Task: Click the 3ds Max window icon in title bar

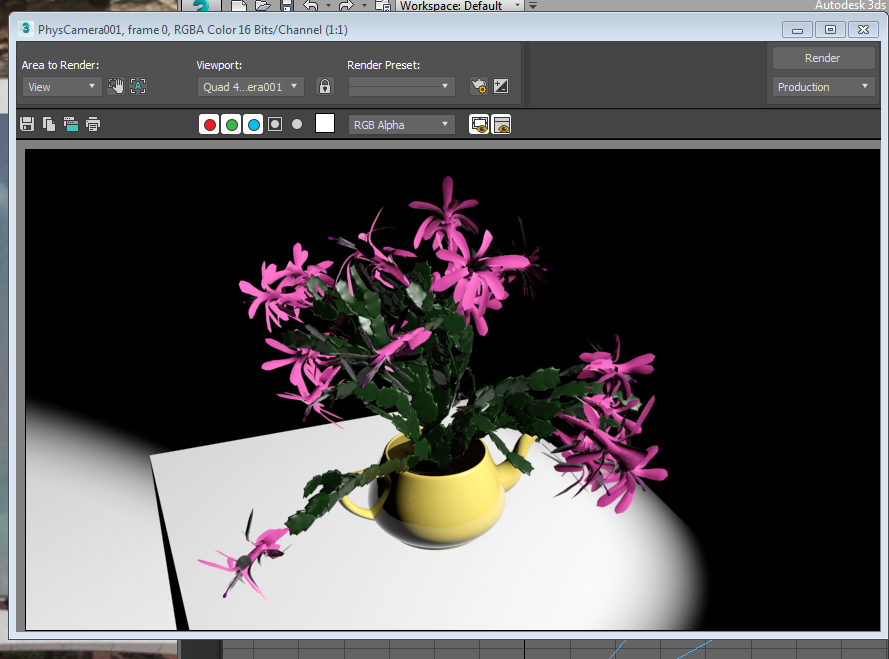Action: (26, 28)
